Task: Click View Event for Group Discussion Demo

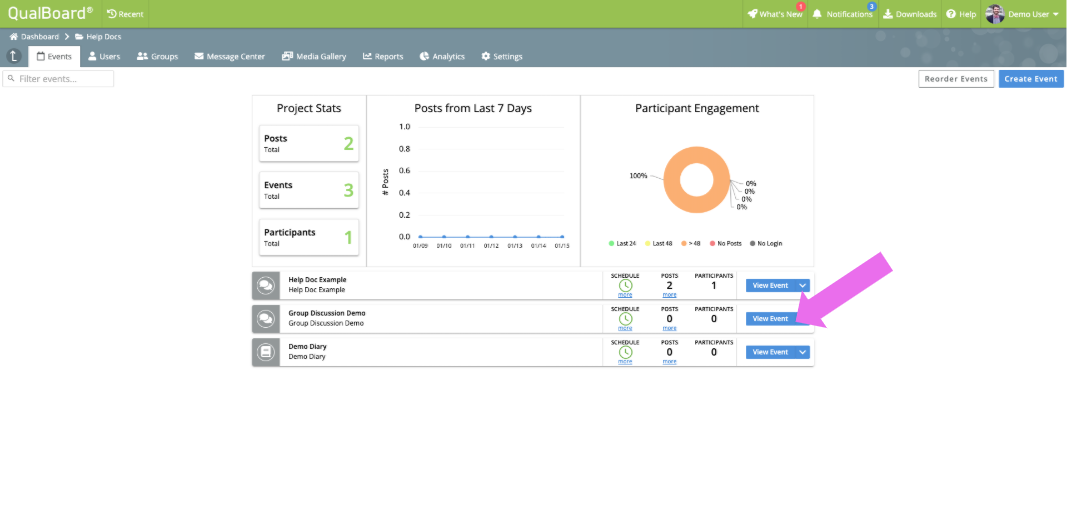Action: (x=770, y=318)
